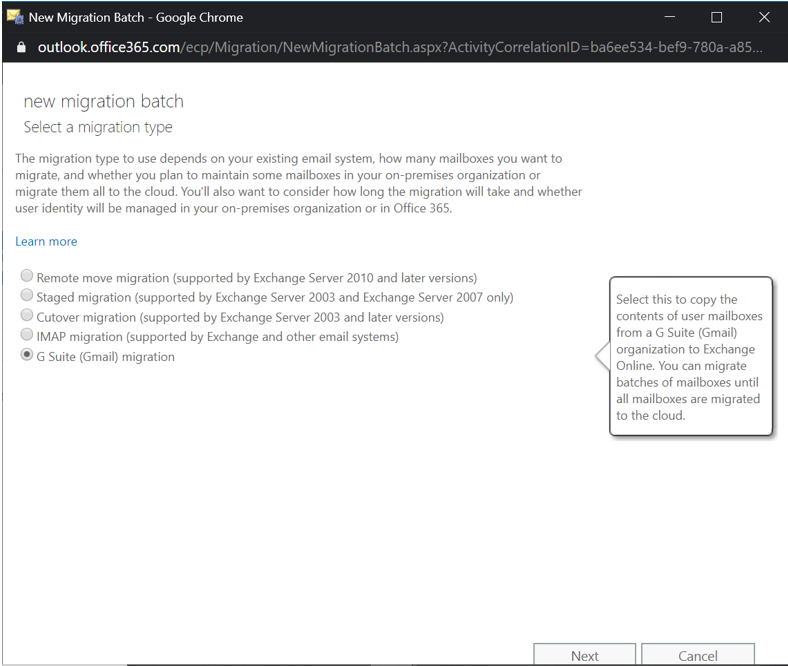Select the Remote move migration radio button
The width and height of the screenshot is (788, 666).
tap(27, 277)
